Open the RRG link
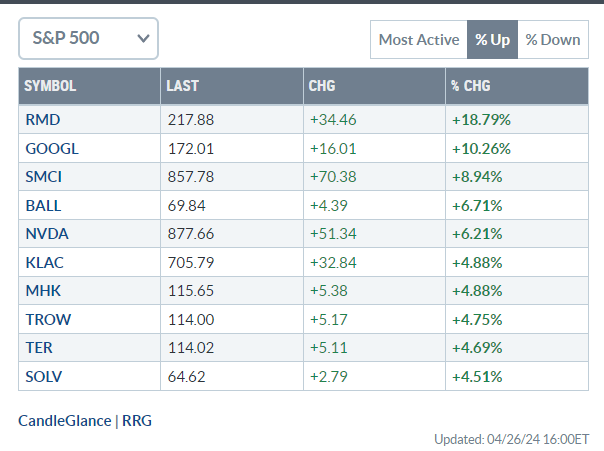Viewport: 604px width, 451px height. click(137, 421)
